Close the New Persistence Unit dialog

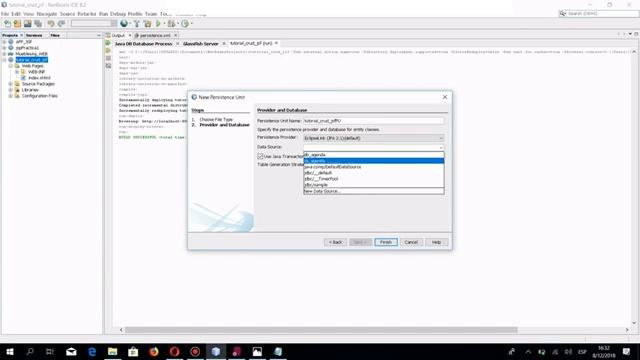pyautogui.click(x=445, y=97)
